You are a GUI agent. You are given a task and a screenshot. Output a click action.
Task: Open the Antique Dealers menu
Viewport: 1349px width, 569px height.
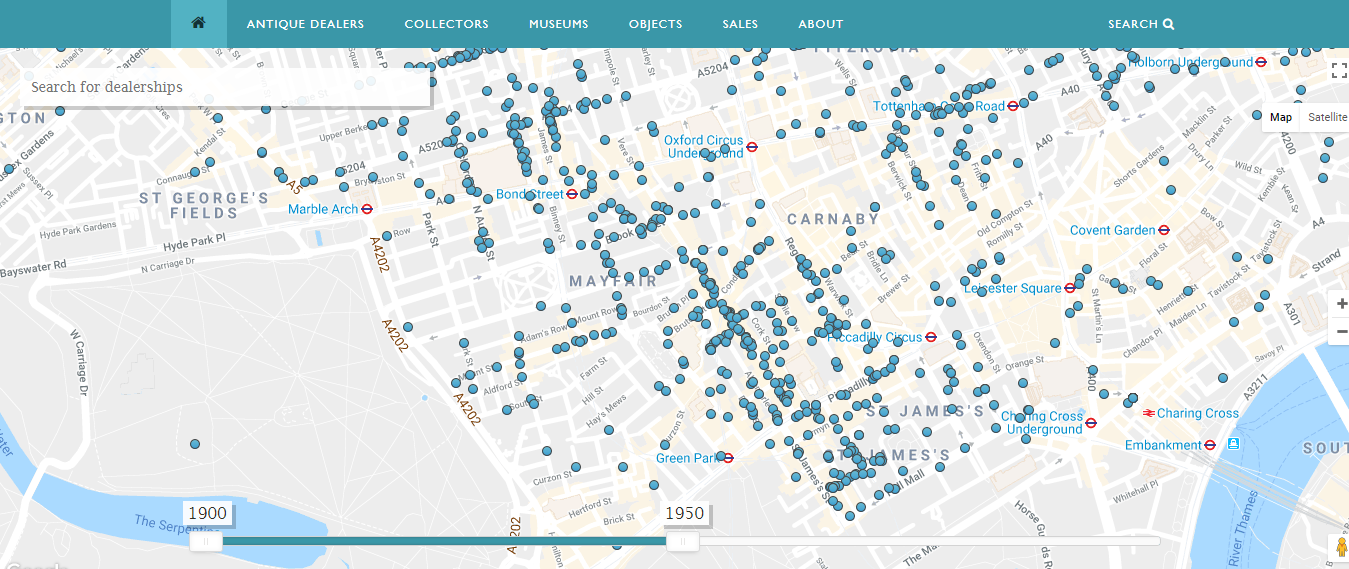[305, 24]
